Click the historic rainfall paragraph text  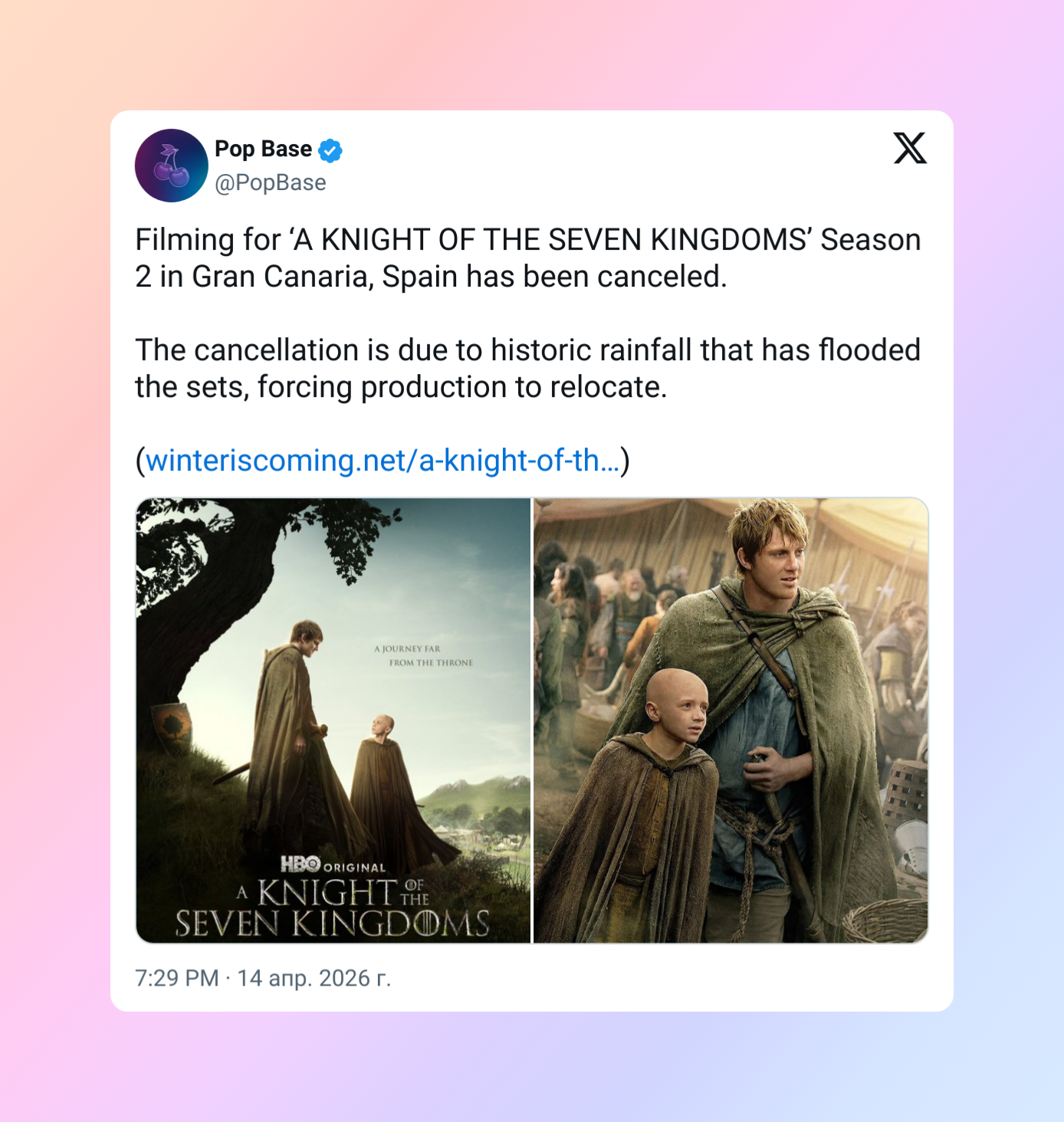[x=528, y=369]
